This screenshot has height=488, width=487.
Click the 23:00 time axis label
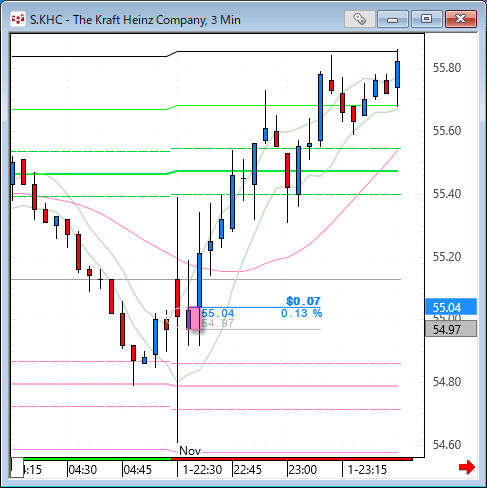coord(303,470)
